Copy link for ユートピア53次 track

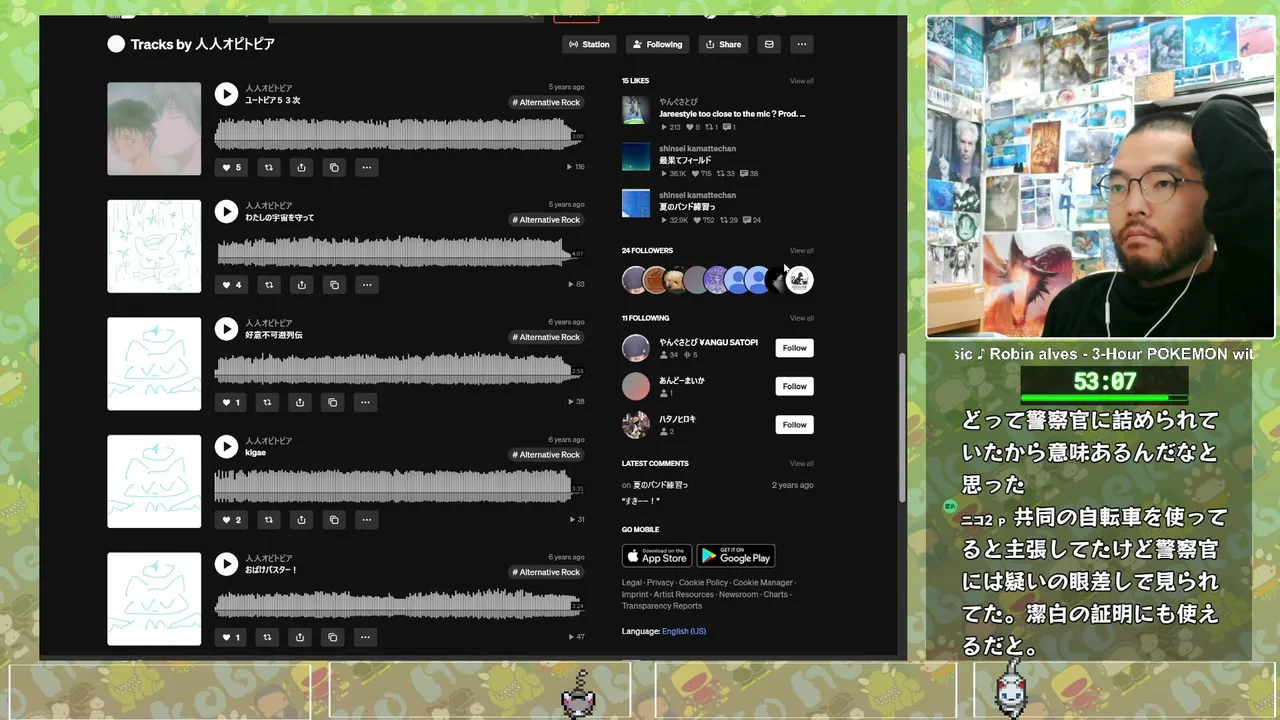(334, 167)
